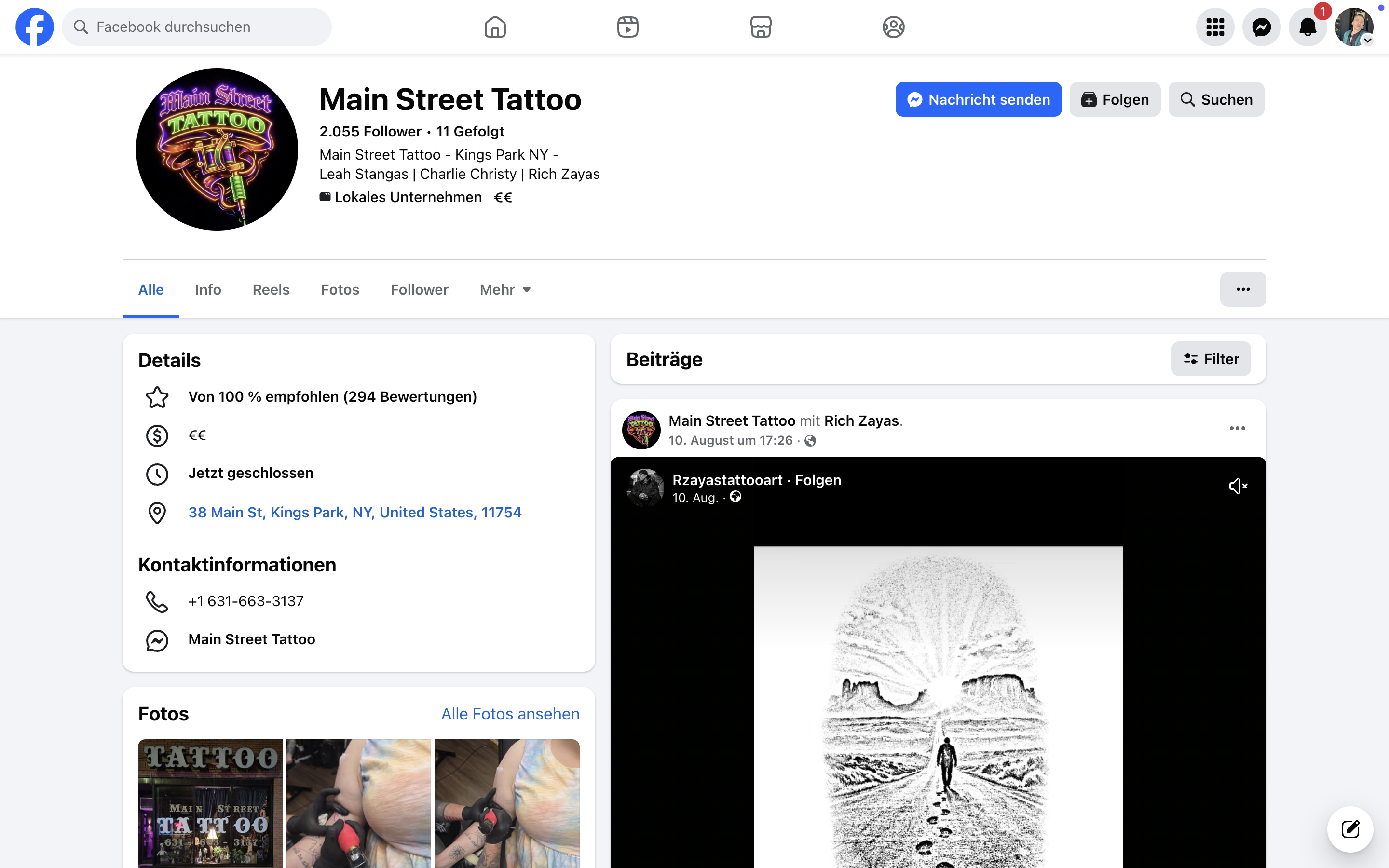Click the location pin icon
The width and height of the screenshot is (1389, 868).
coord(157,513)
